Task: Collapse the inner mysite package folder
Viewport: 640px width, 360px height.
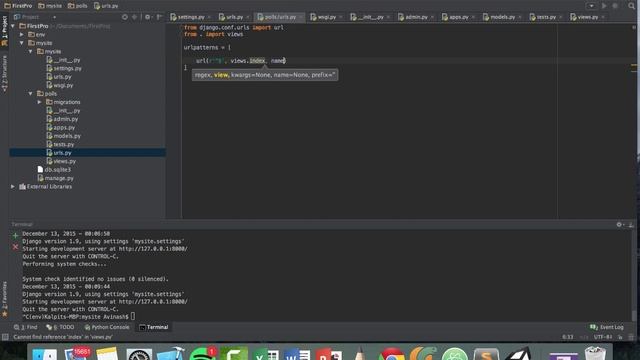Action: coord(31,51)
